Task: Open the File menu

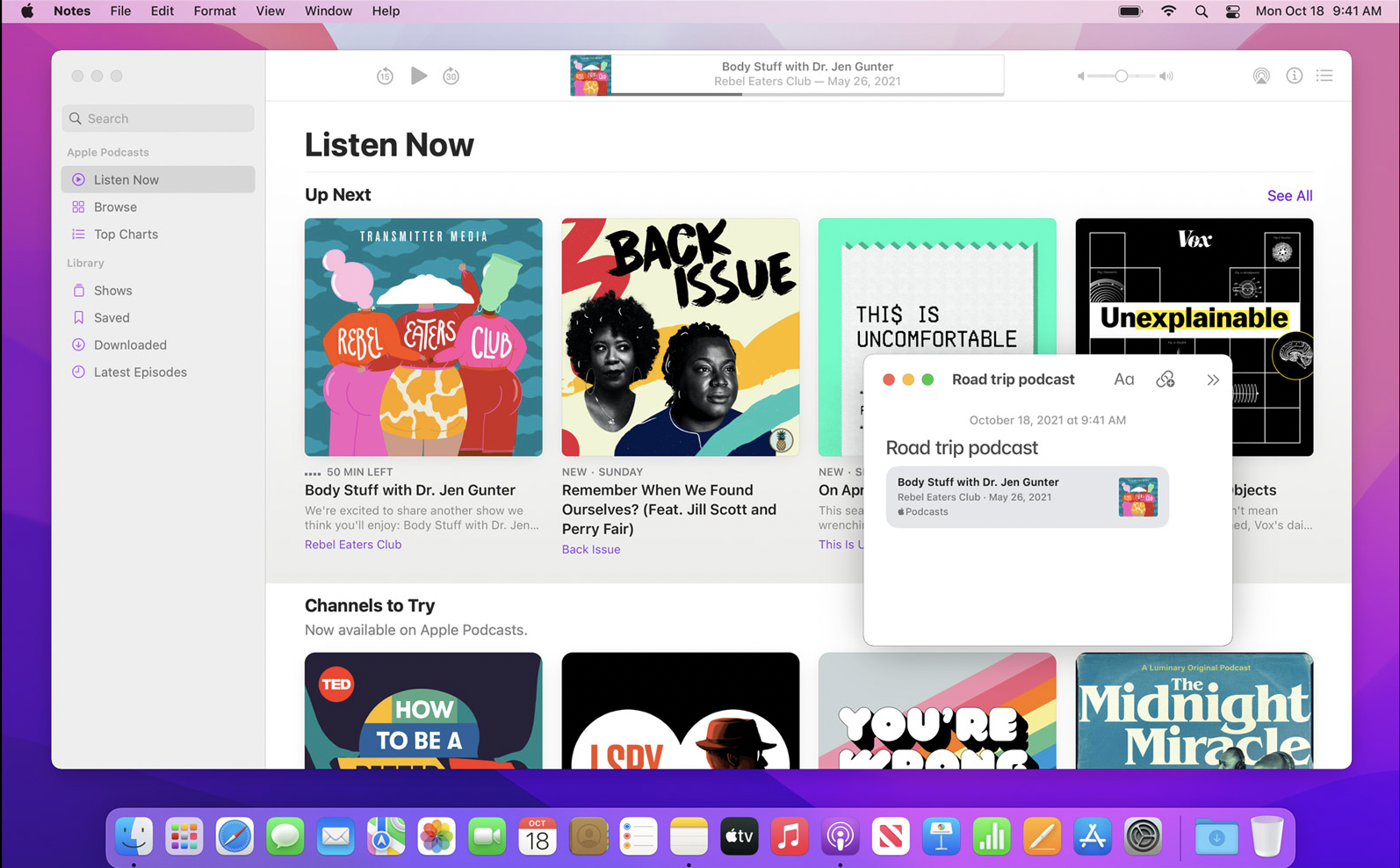Action: tap(120, 11)
